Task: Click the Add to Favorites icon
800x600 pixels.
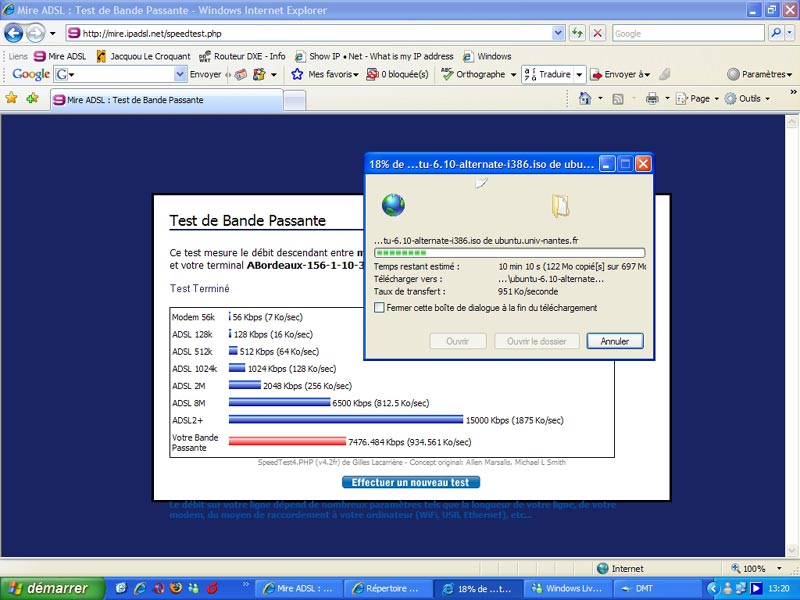Action: 32,99
